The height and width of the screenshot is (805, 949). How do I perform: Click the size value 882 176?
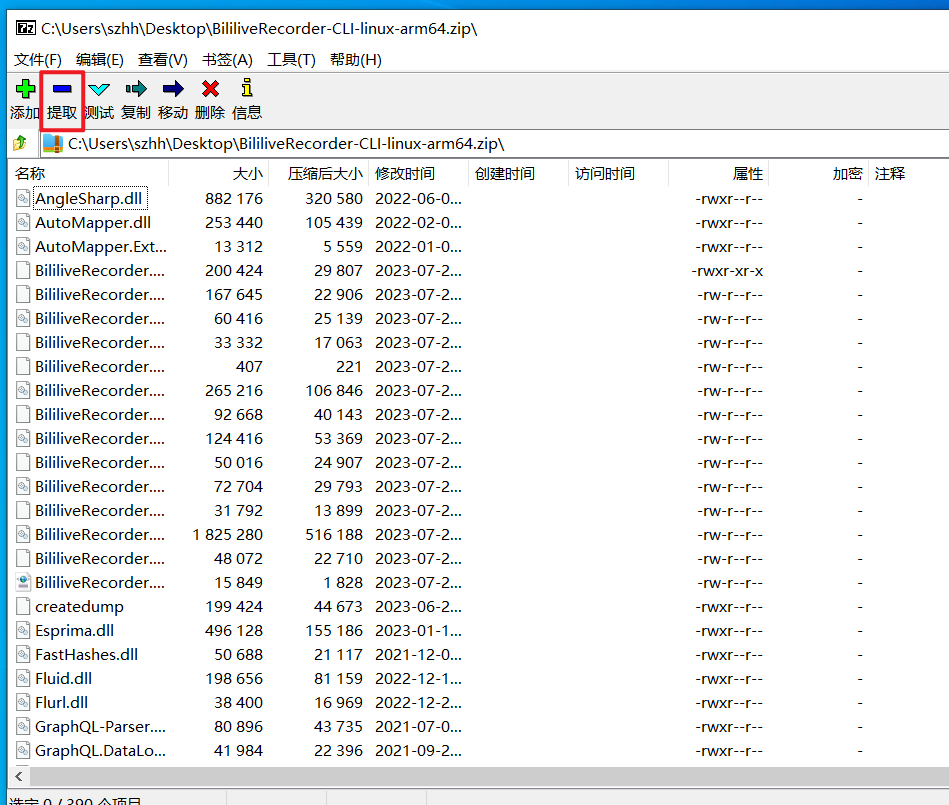(x=234, y=199)
